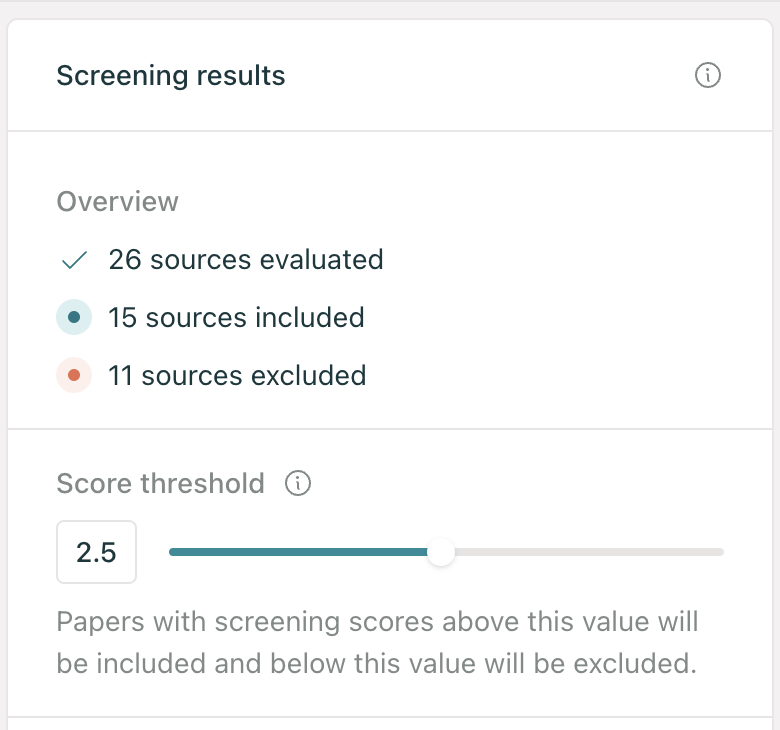Click the gray unfilled part of the threshold slider
The height and width of the screenshot is (730, 780).
(589, 552)
